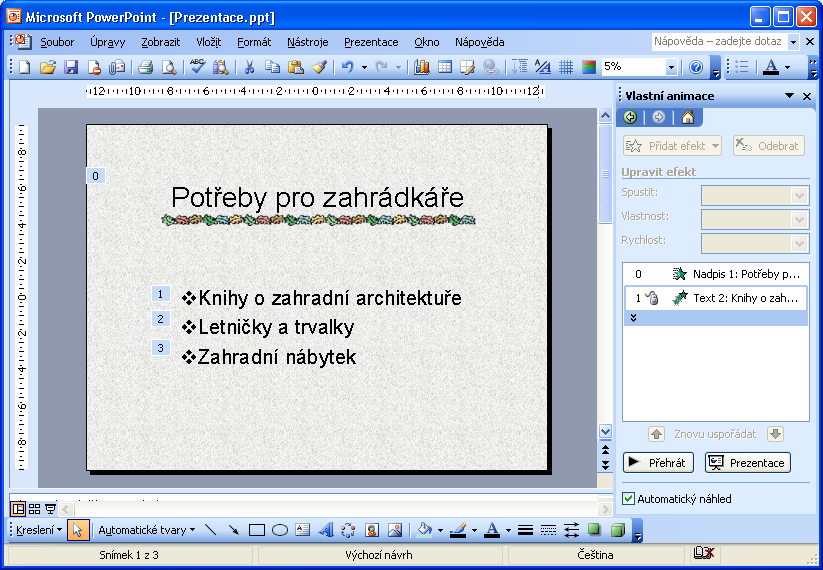Click the Print icon
Screen dimensions: 823x570
(x=145, y=67)
